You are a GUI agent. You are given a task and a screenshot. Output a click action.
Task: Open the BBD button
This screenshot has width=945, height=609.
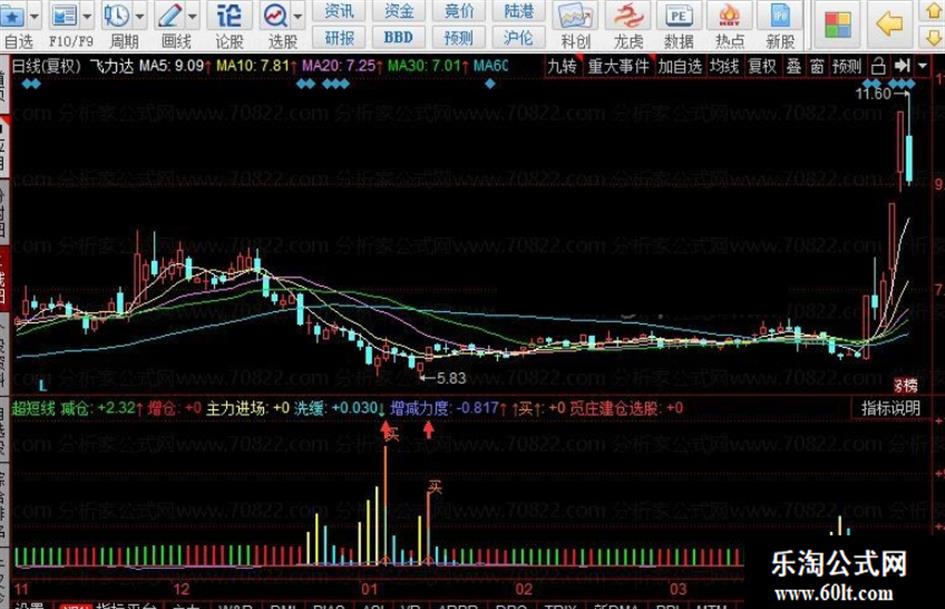tap(399, 38)
